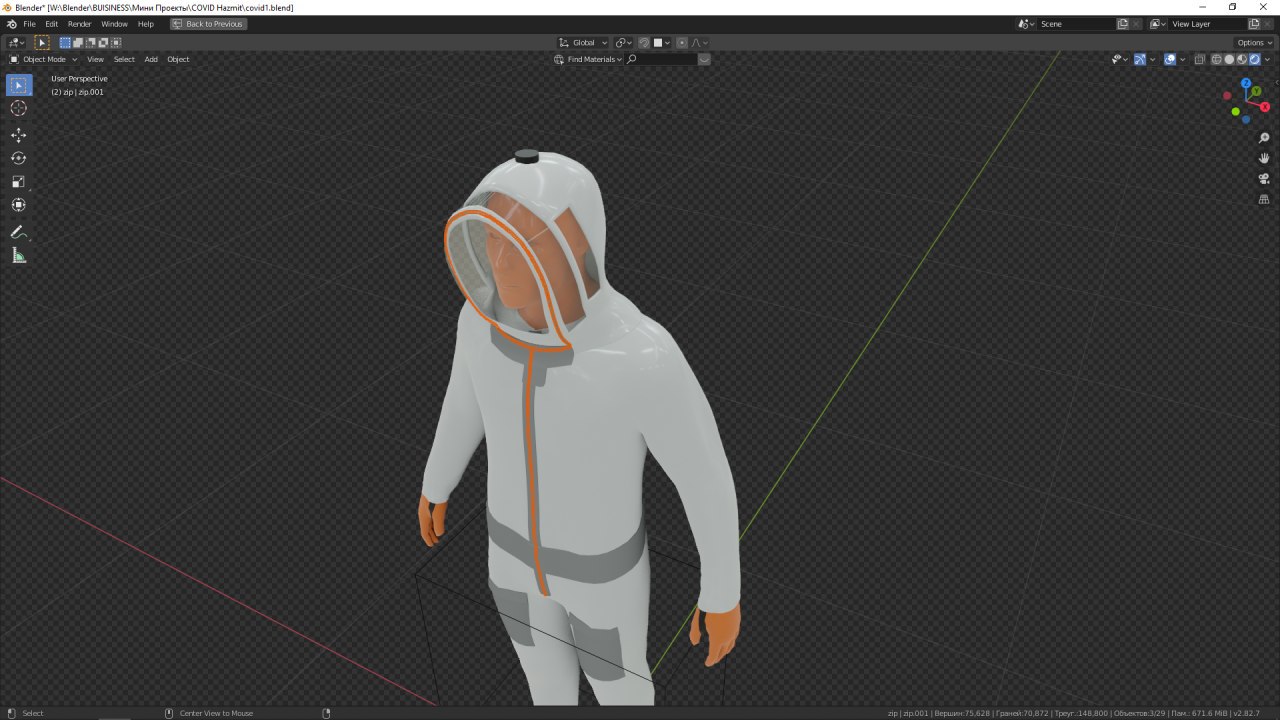Pick the Annotate tool

[x=18, y=232]
